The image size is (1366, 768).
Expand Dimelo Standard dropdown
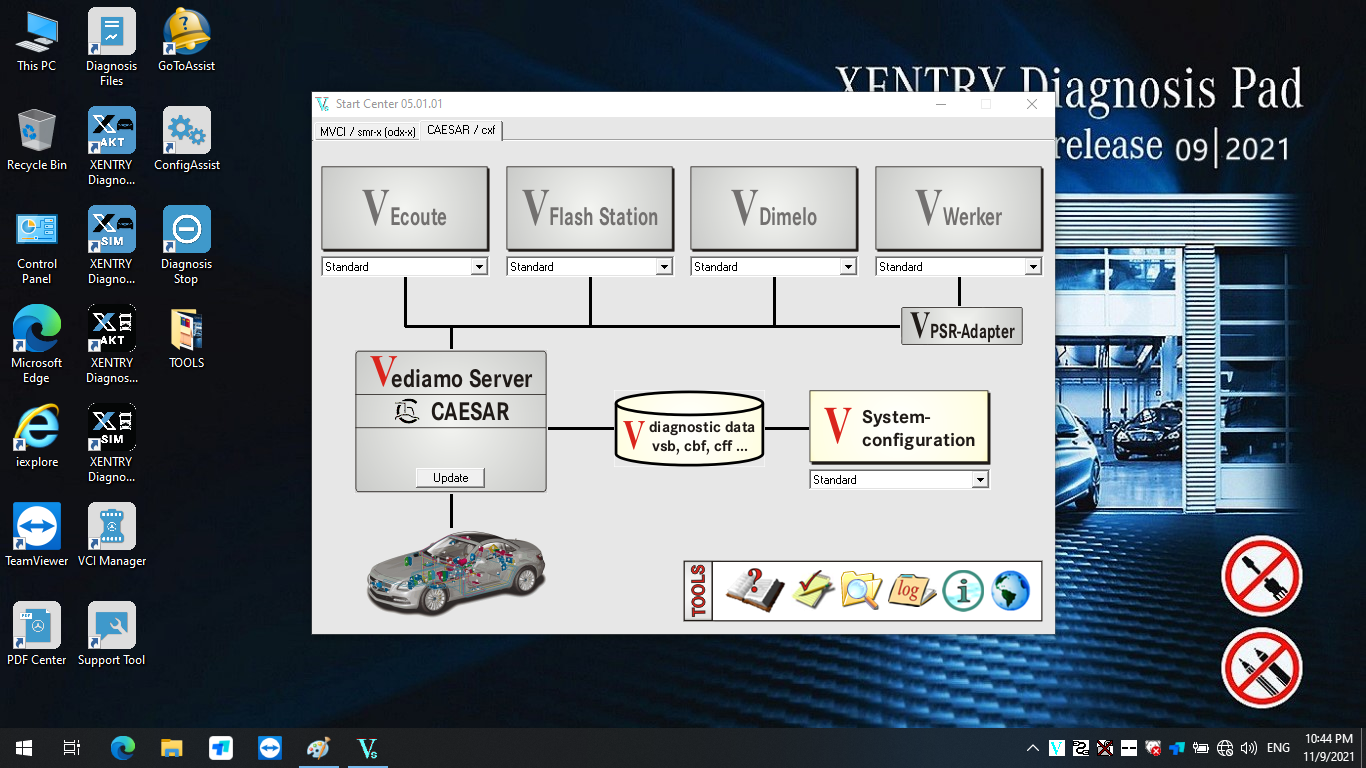click(848, 267)
